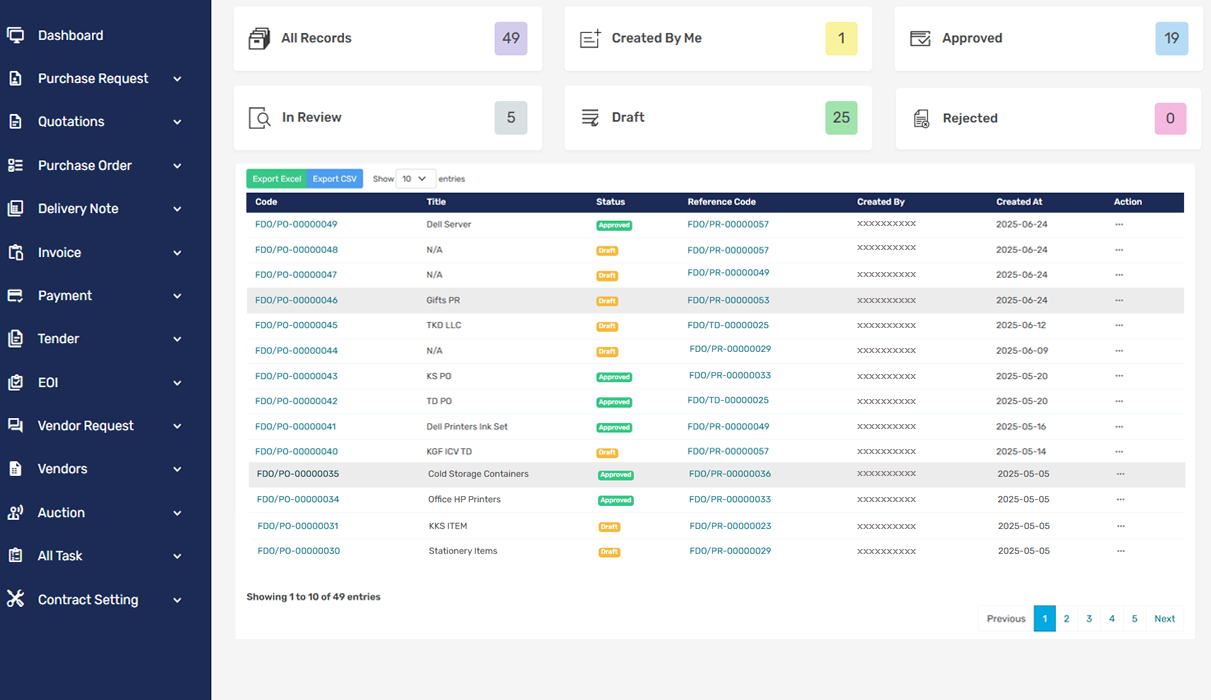Click the Draft list-edit icon

pyautogui.click(x=590, y=118)
